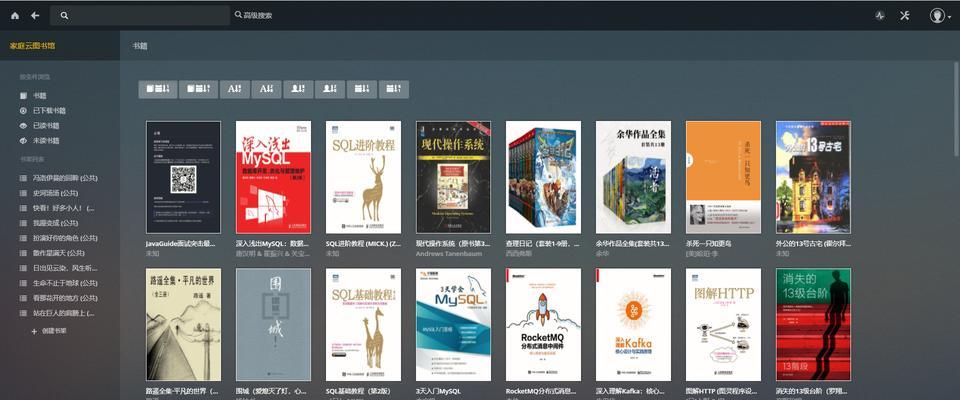The image size is (960, 400).
Task: Sort titles in reverse alphabetical order
Action: tap(266, 89)
